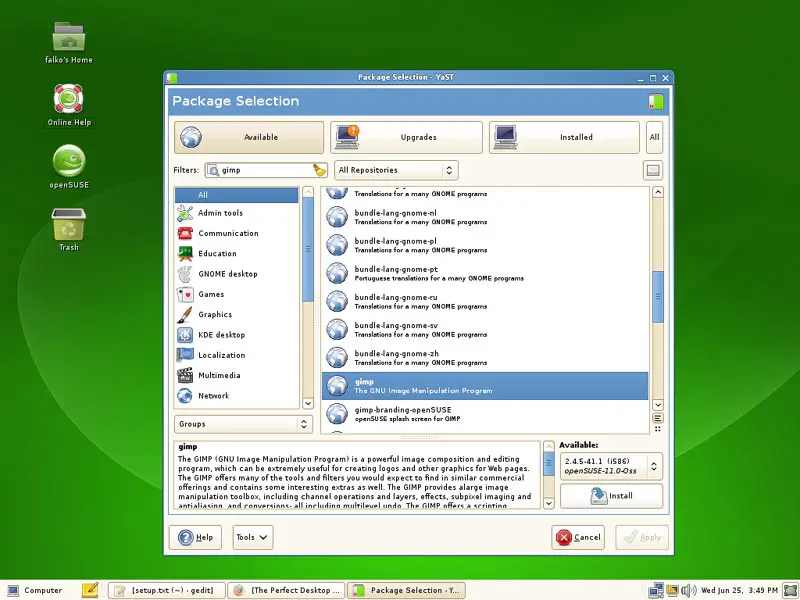800x600 pixels.
Task: Click the globe icon of bundle-lang-gnome-pl
Action: pos(337,245)
